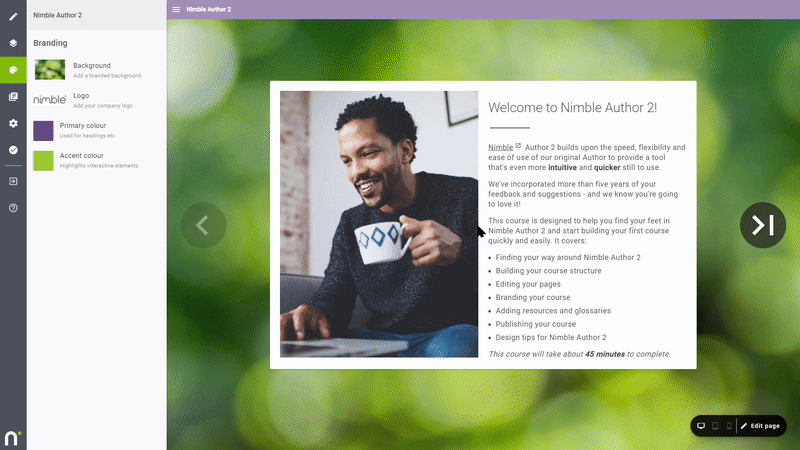
Task: Click 'Highlights interactive elements' caption
Action: pyautogui.click(x=99, y=166)
